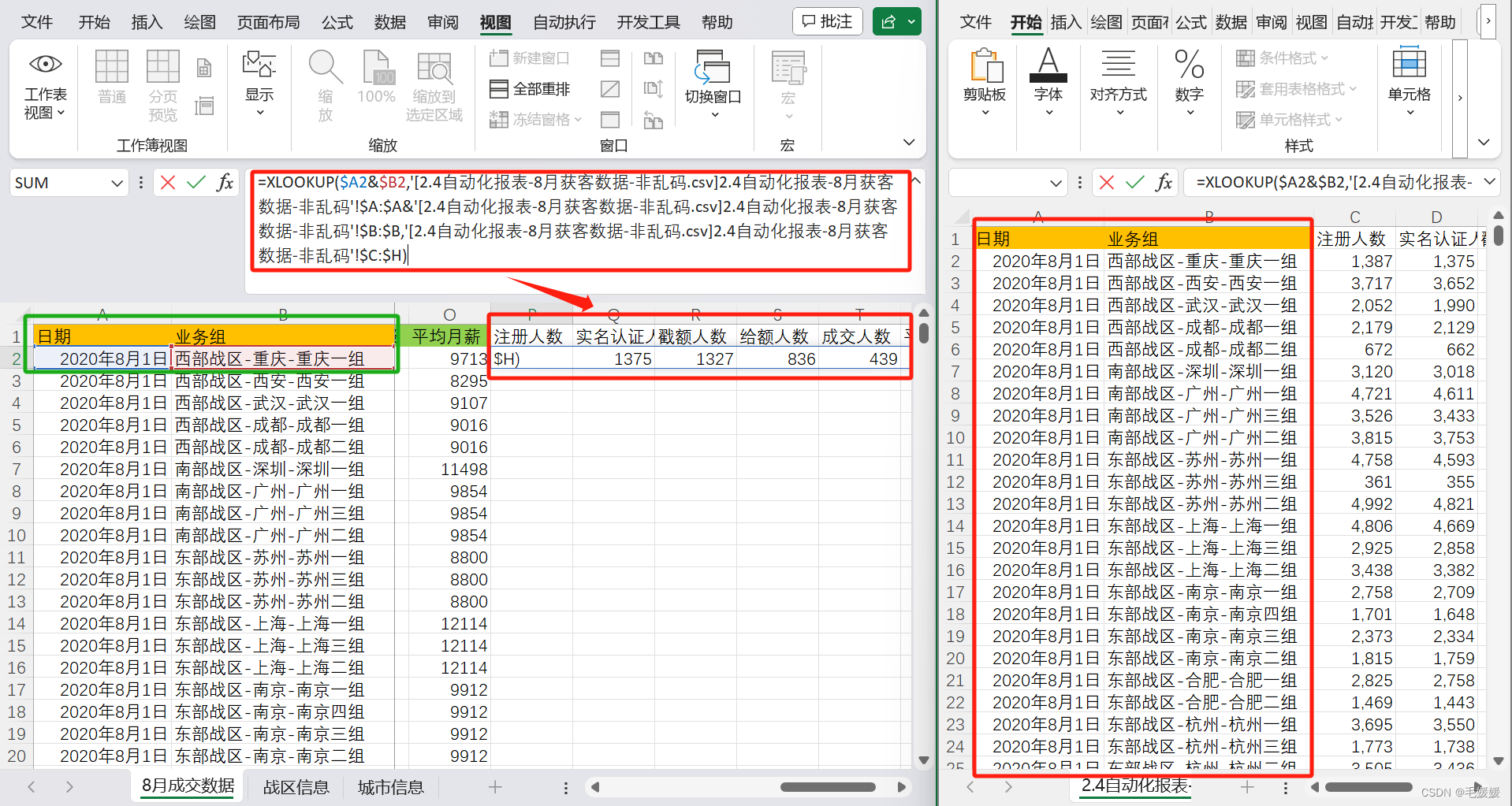The width and height of the screenshot is (1512, 806).
Task: Collapse the left window's formula bar
Action: point(916,181)
